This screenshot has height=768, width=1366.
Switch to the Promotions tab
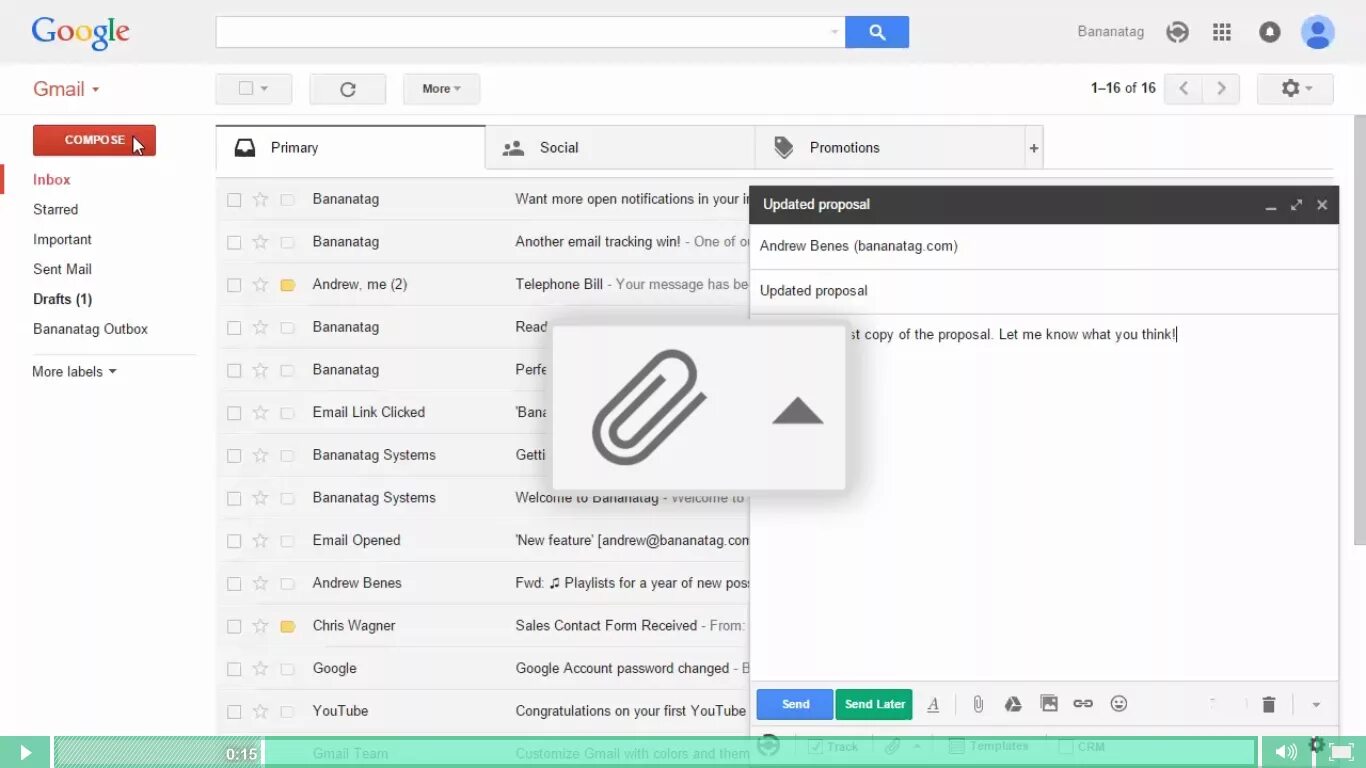point(890,148)
